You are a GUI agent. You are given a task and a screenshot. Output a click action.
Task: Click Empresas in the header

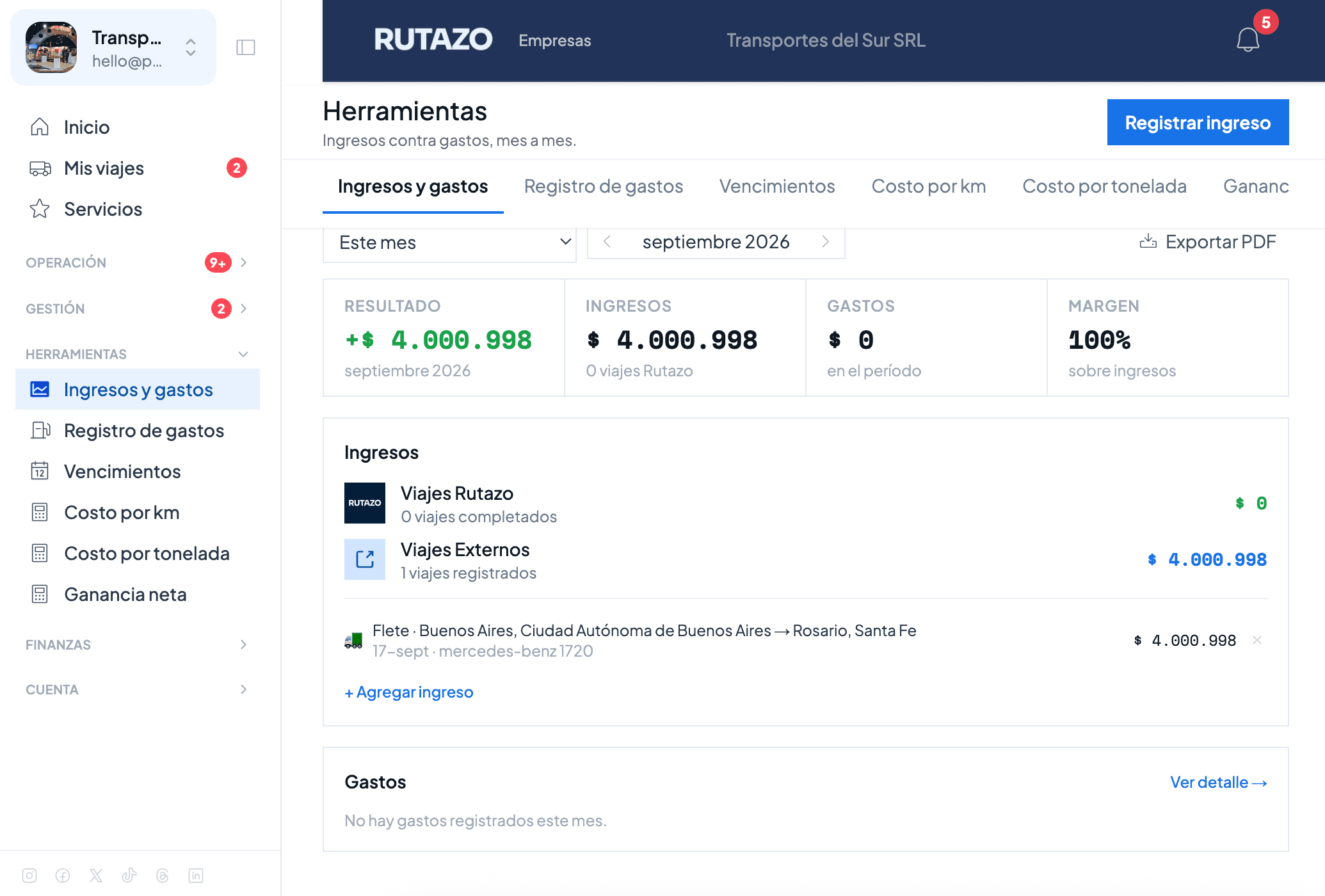[554, 40]
